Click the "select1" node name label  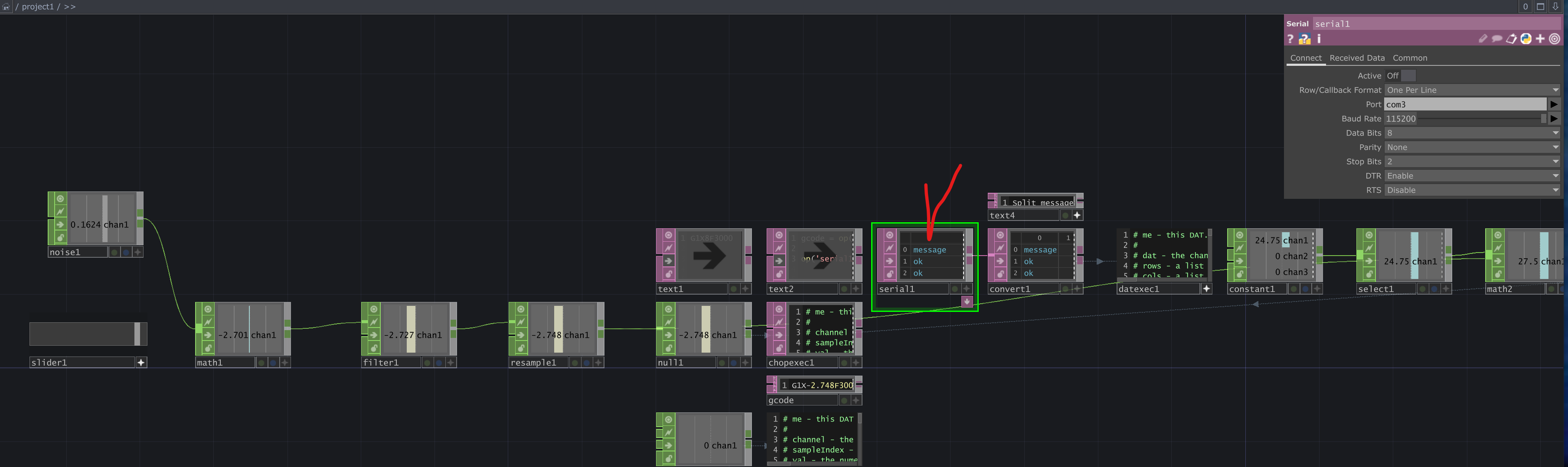(x=1386, y=289)
